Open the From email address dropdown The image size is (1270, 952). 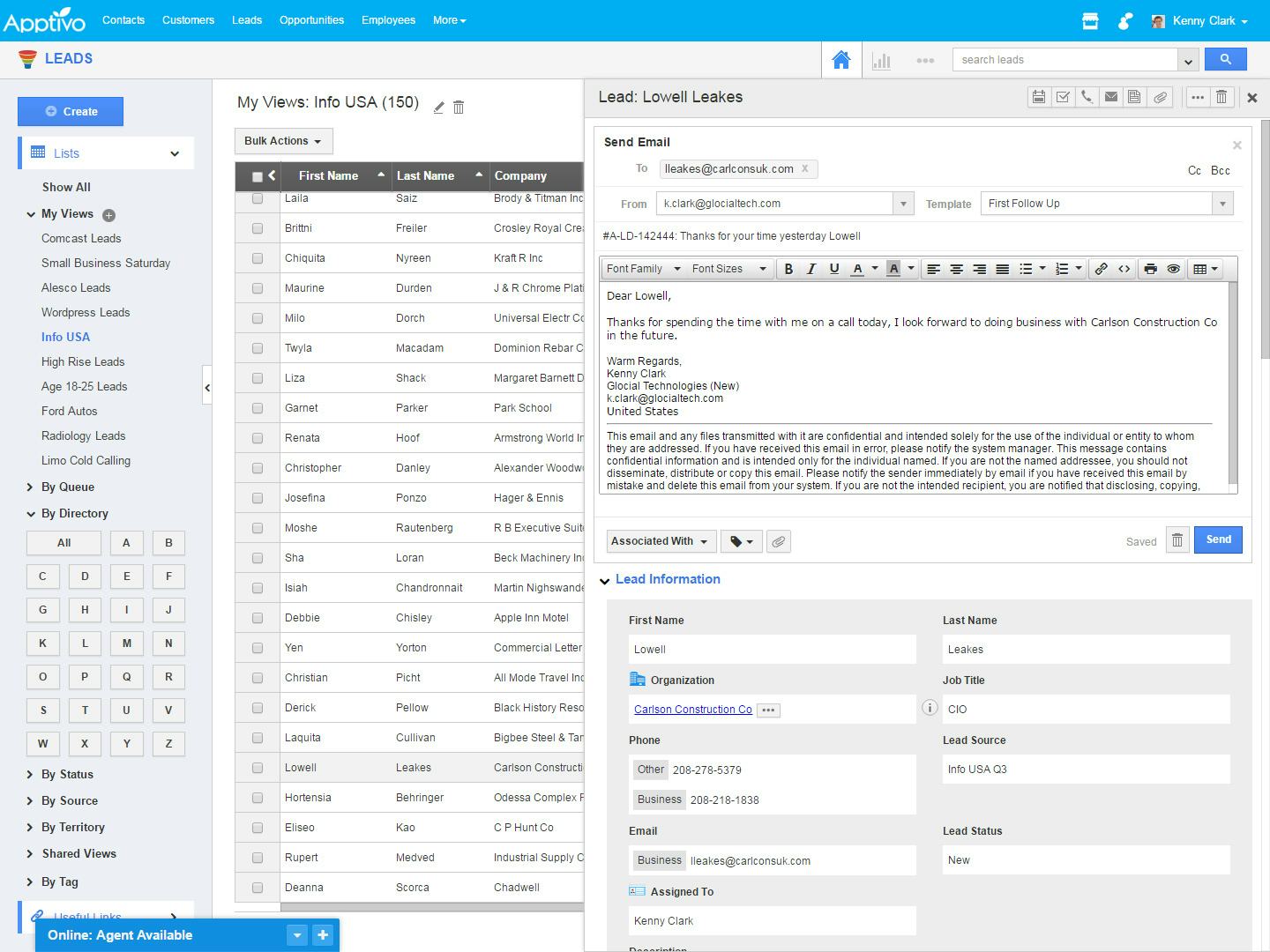pos(903,204)
